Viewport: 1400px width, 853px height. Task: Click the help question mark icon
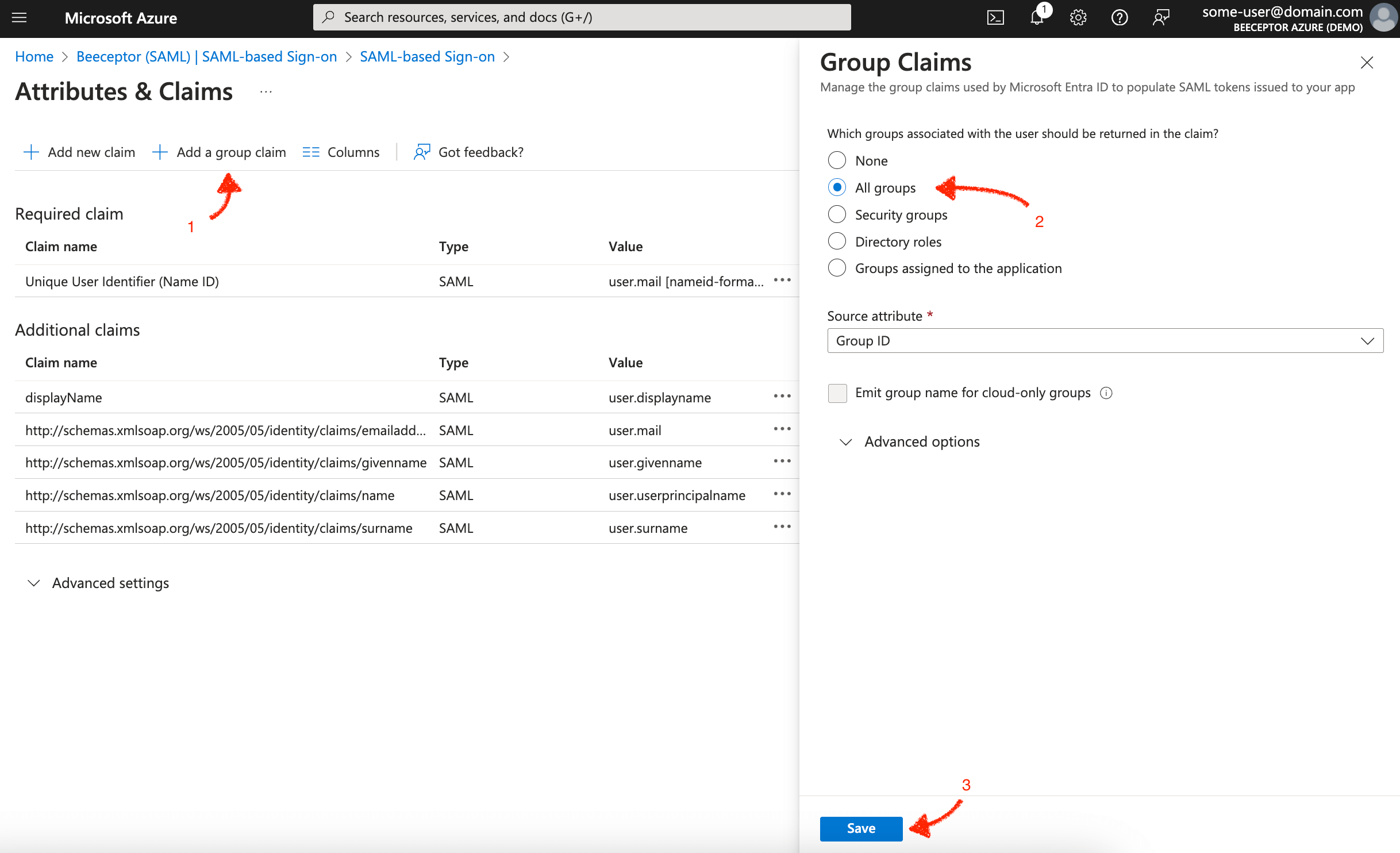tap(1120, 17)
